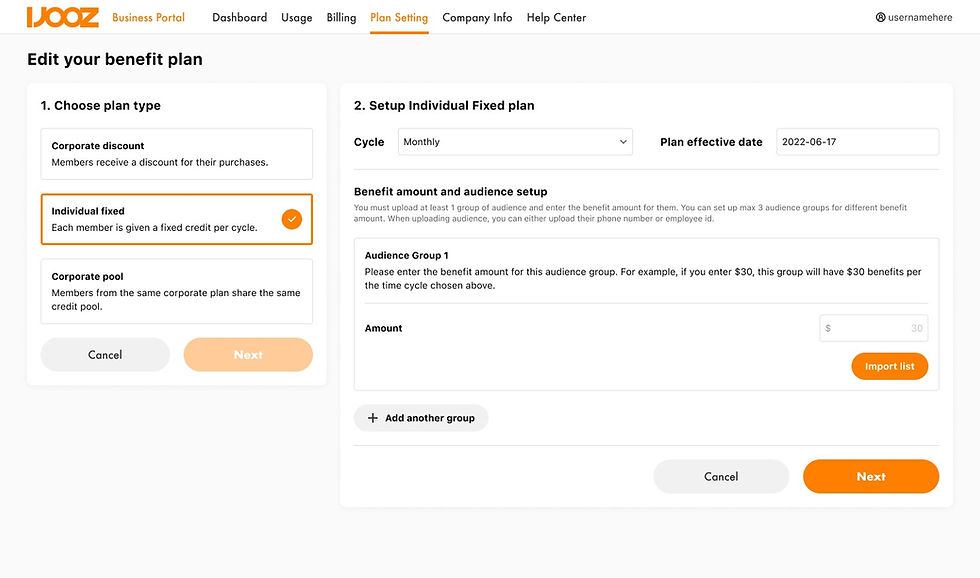This screenshot has height=578, width=980.
Task: Click the user profile icon beside usernamehere
Action: click(880, 17)
